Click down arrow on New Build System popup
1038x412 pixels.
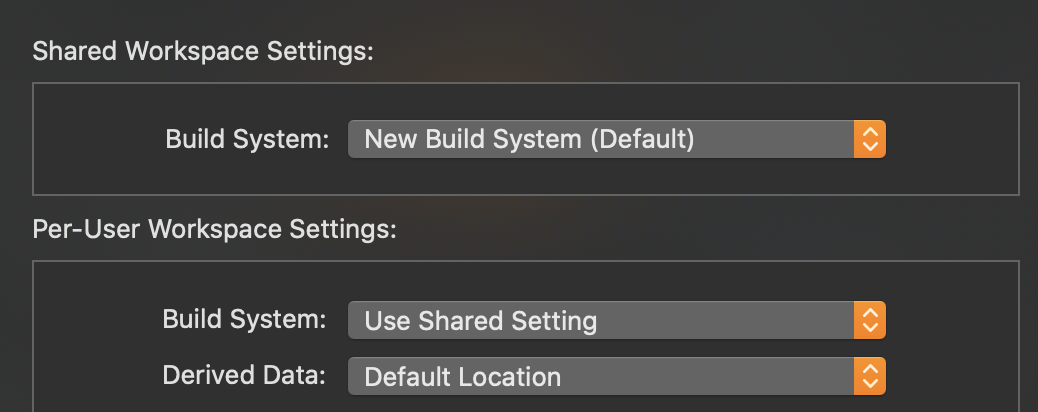click(x=870, y=146)
